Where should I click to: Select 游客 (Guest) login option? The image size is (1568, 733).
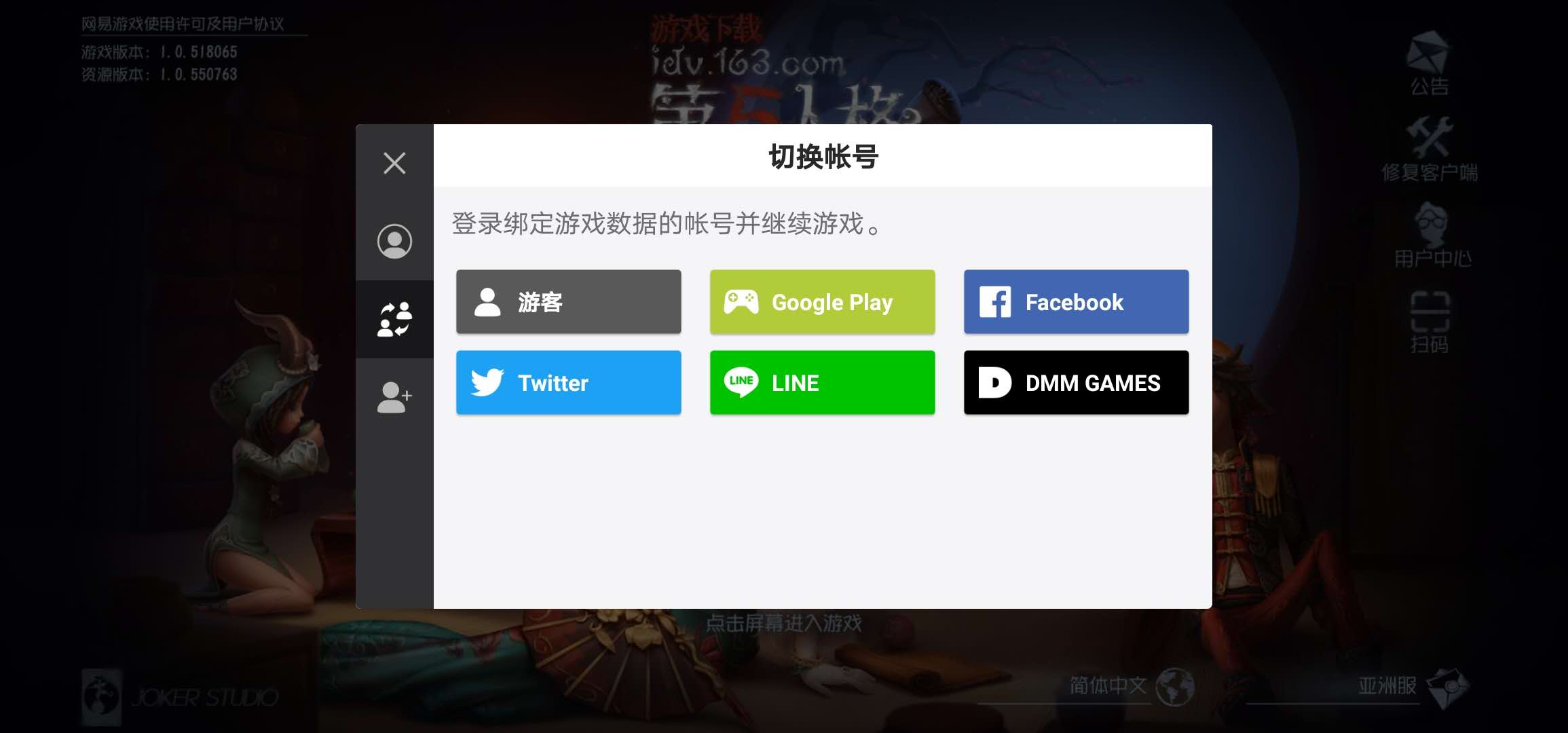[x=568, y=301]
